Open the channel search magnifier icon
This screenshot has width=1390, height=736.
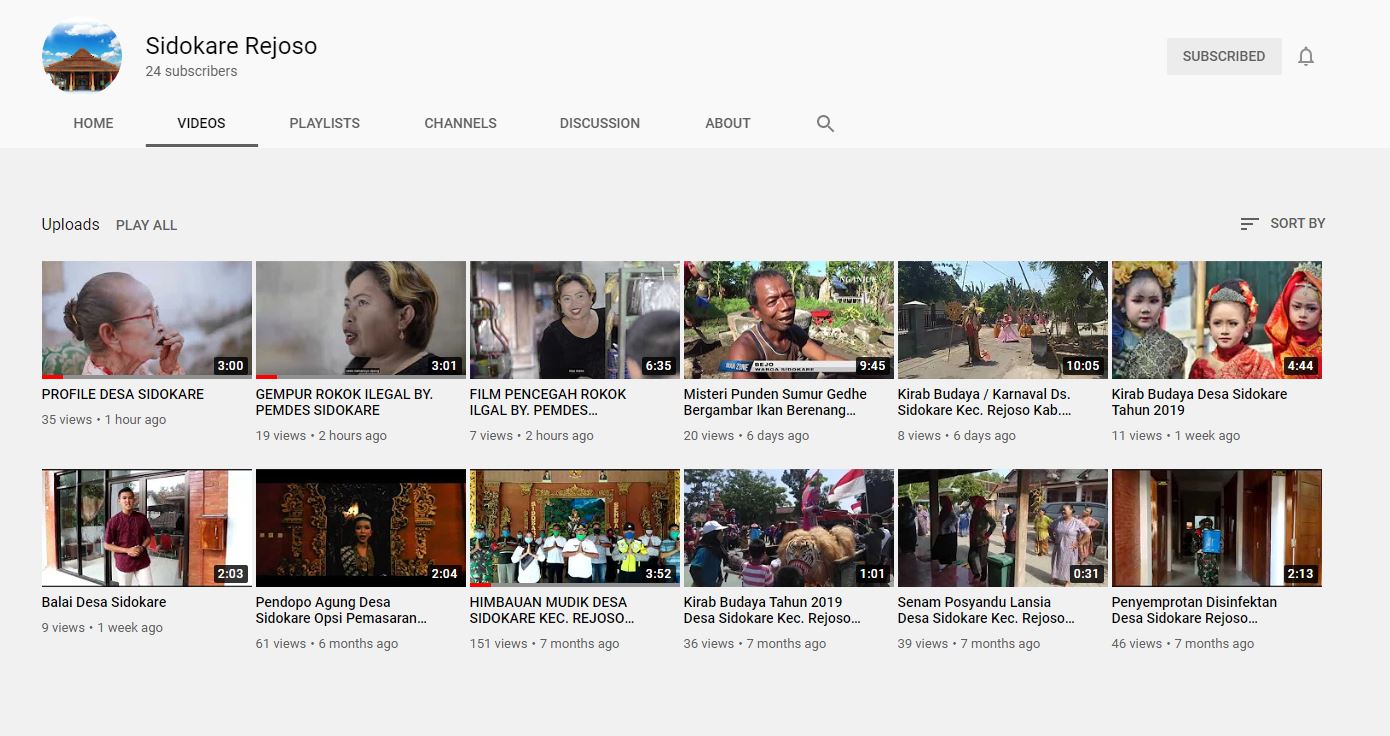point(825,124)
